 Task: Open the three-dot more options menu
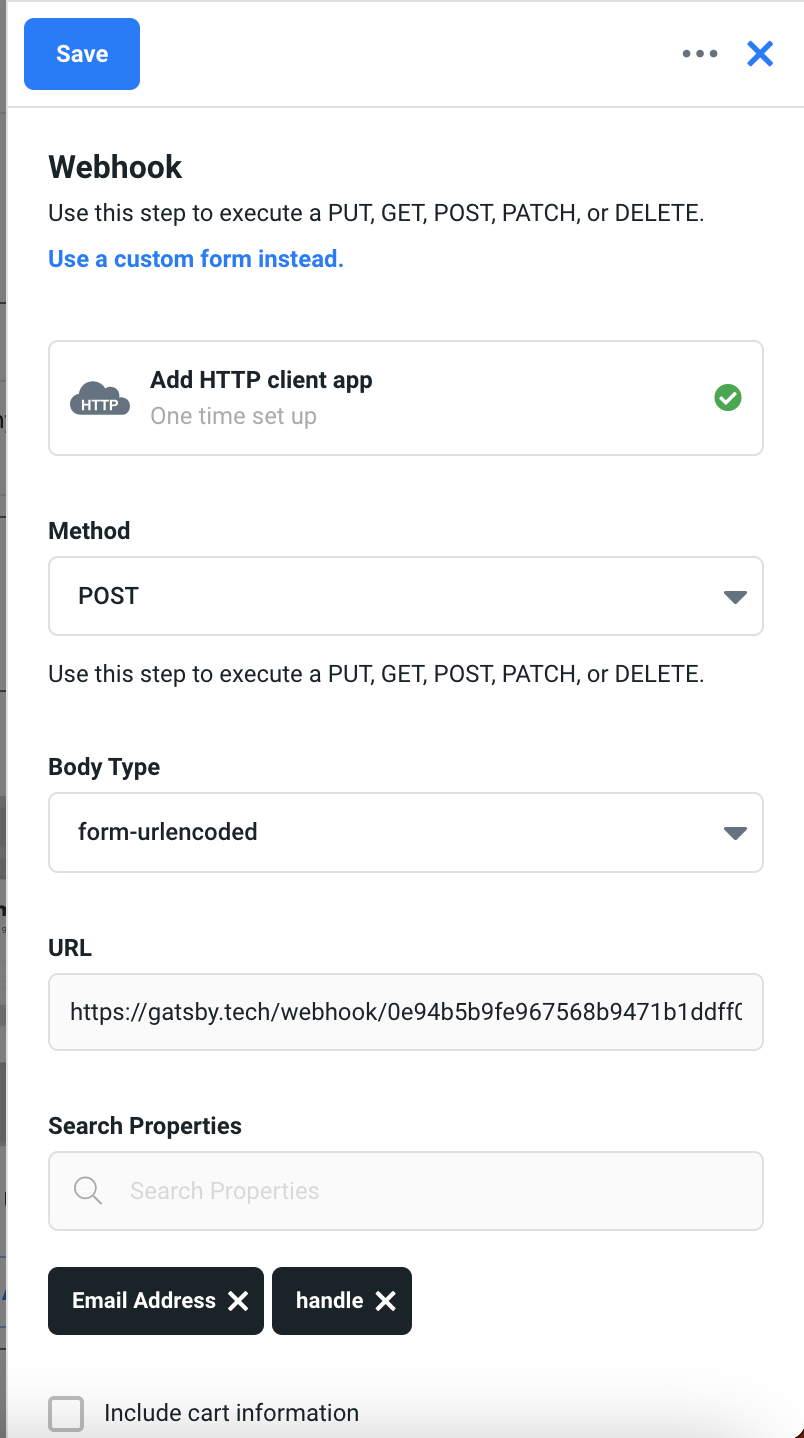700,54
